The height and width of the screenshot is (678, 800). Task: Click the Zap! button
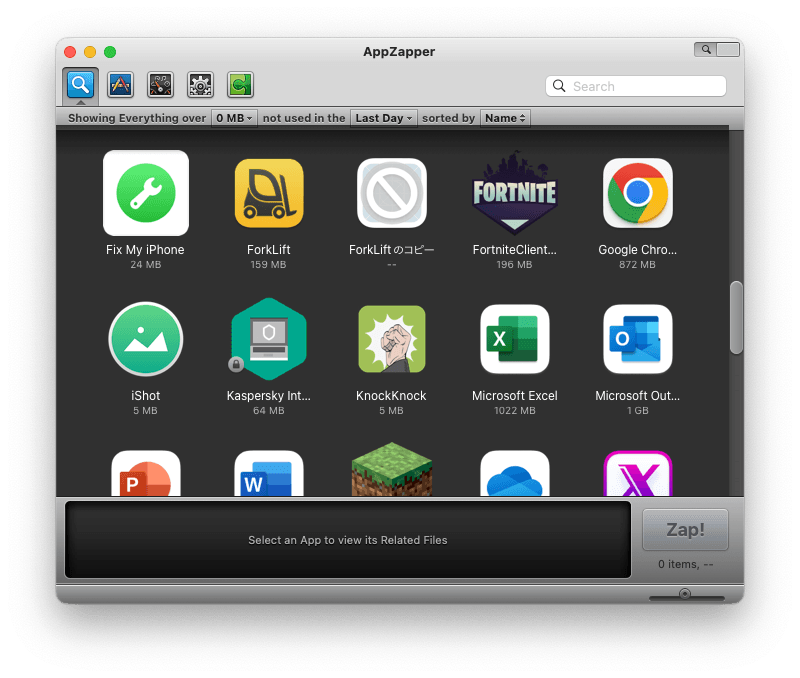pos(685,529)
